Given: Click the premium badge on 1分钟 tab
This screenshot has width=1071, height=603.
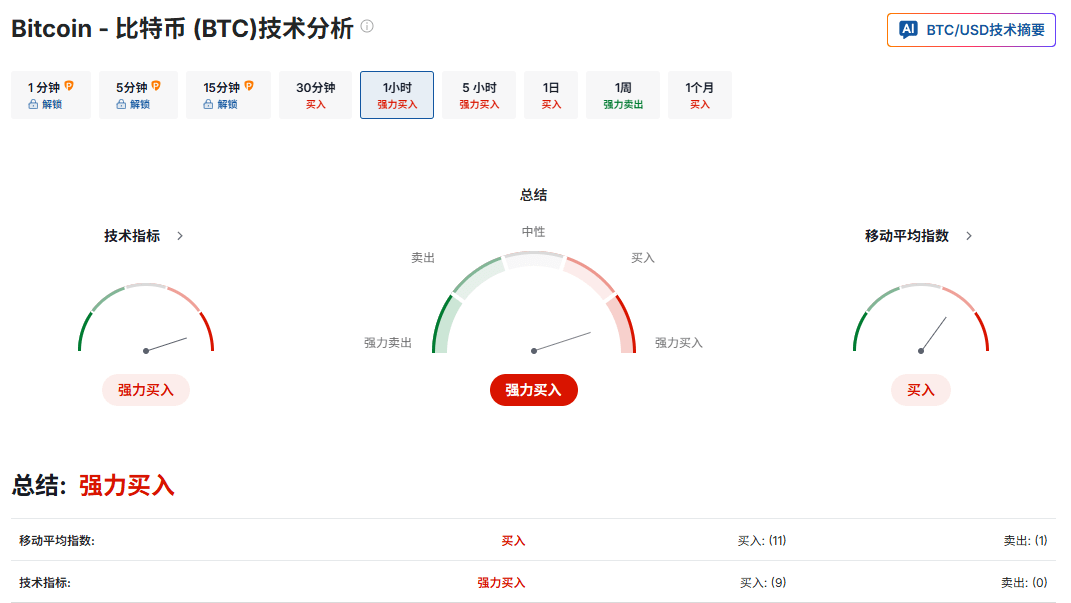Looking at the screenshot, I should tap(69, 86).
